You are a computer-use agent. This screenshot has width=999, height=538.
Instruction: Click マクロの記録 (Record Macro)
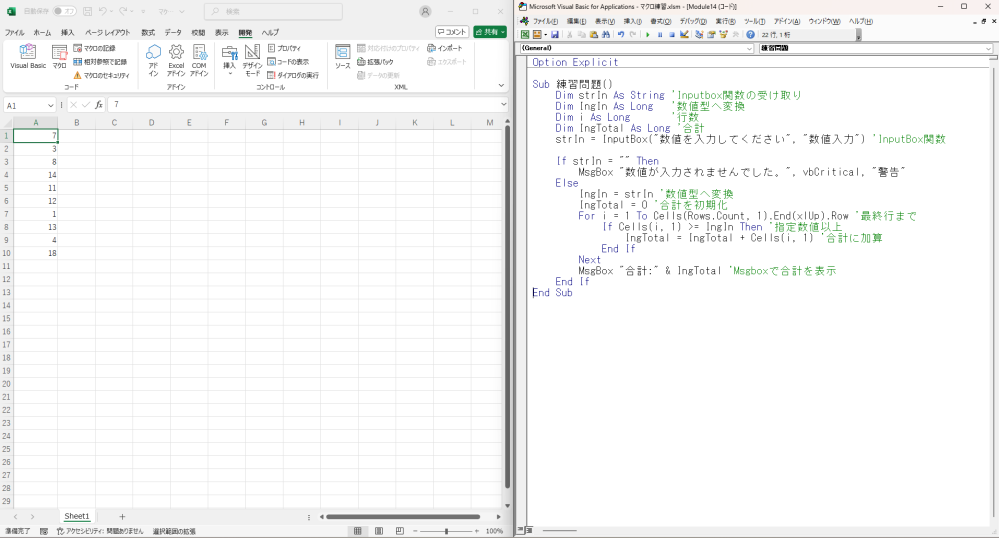pyautogui.click(x=93, y=48)
